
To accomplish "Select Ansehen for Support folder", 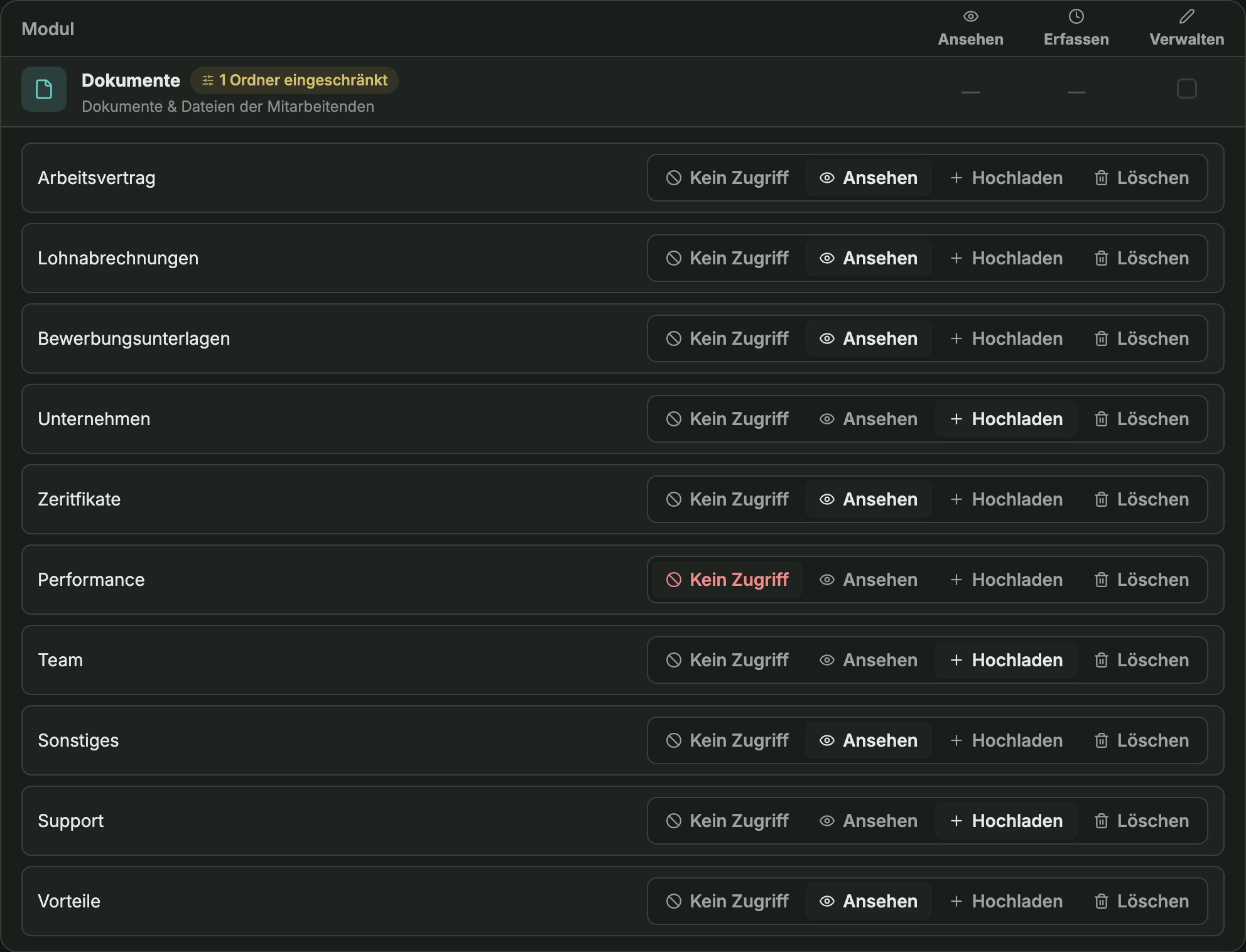I will 869,821.
